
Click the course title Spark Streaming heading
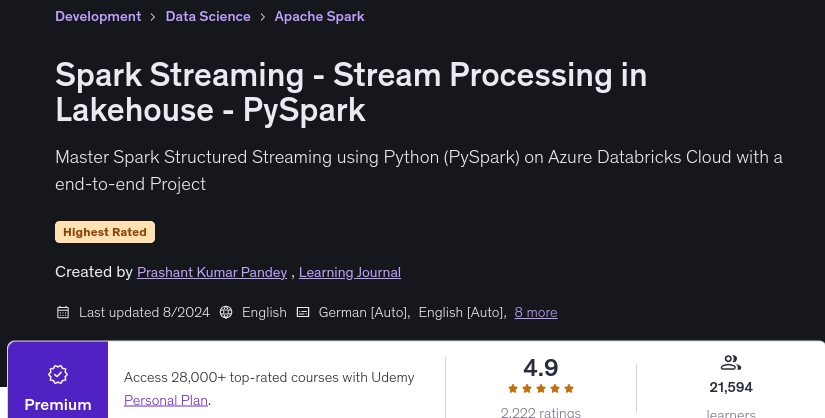351,92
